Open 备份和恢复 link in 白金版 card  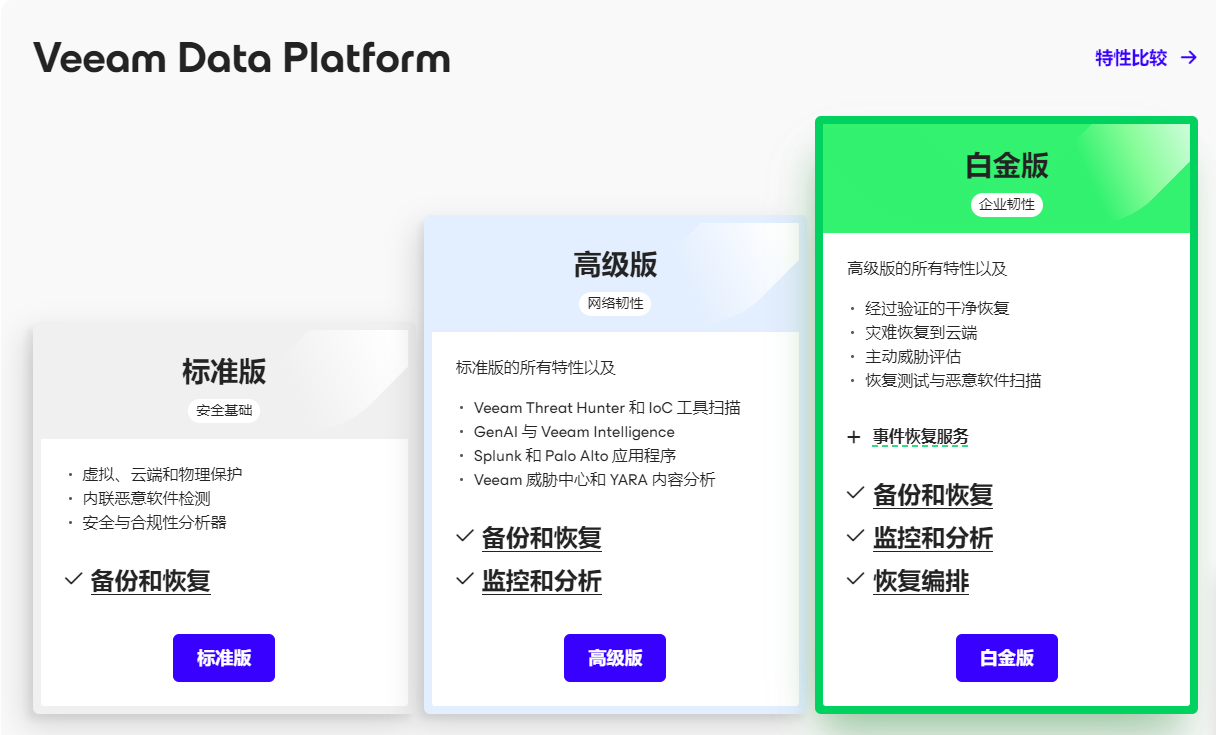pyautogui.click(x=933, y=495)
